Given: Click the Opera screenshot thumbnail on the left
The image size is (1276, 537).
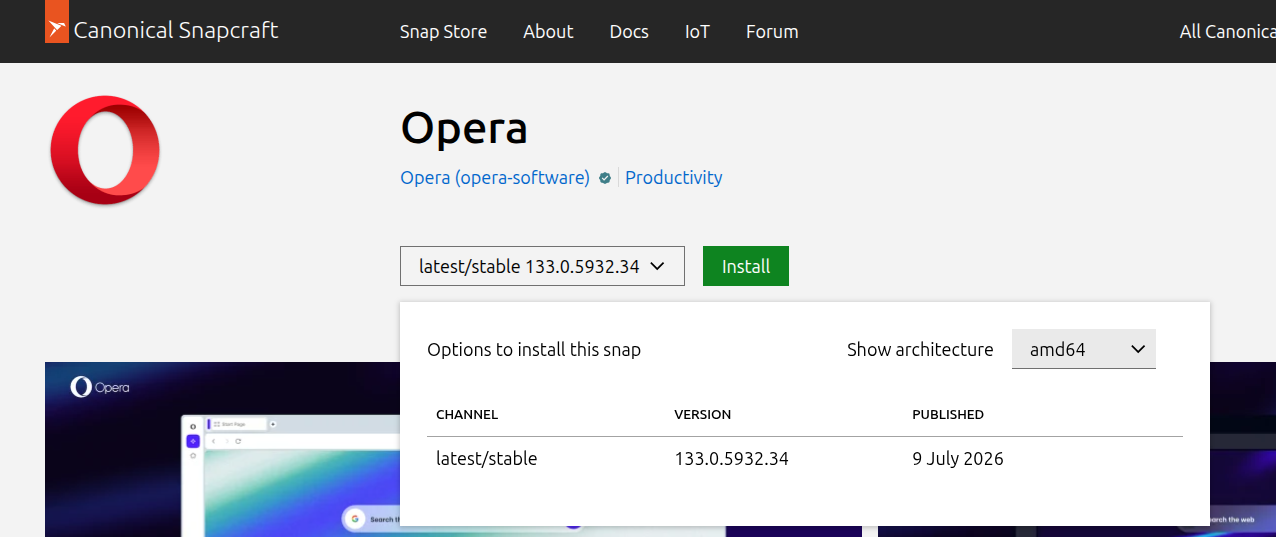Looking at the screenshot, I should pos(222,449).
